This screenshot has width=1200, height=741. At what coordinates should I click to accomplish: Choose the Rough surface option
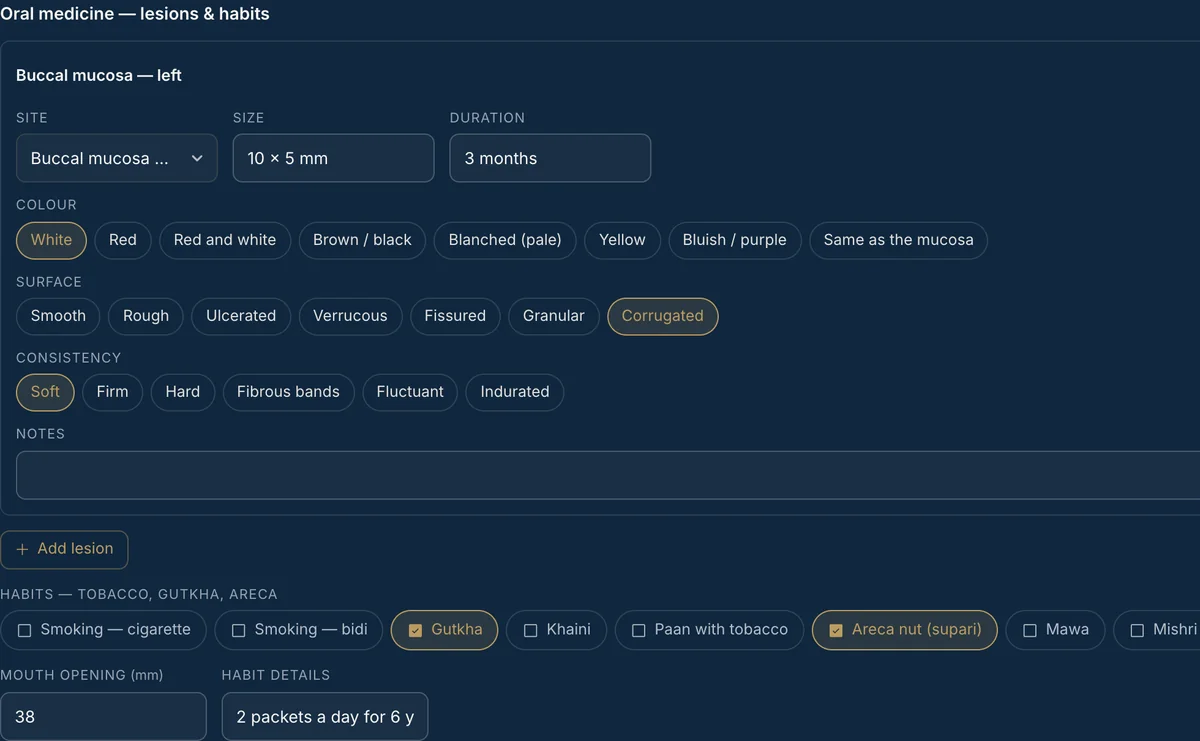146,316
